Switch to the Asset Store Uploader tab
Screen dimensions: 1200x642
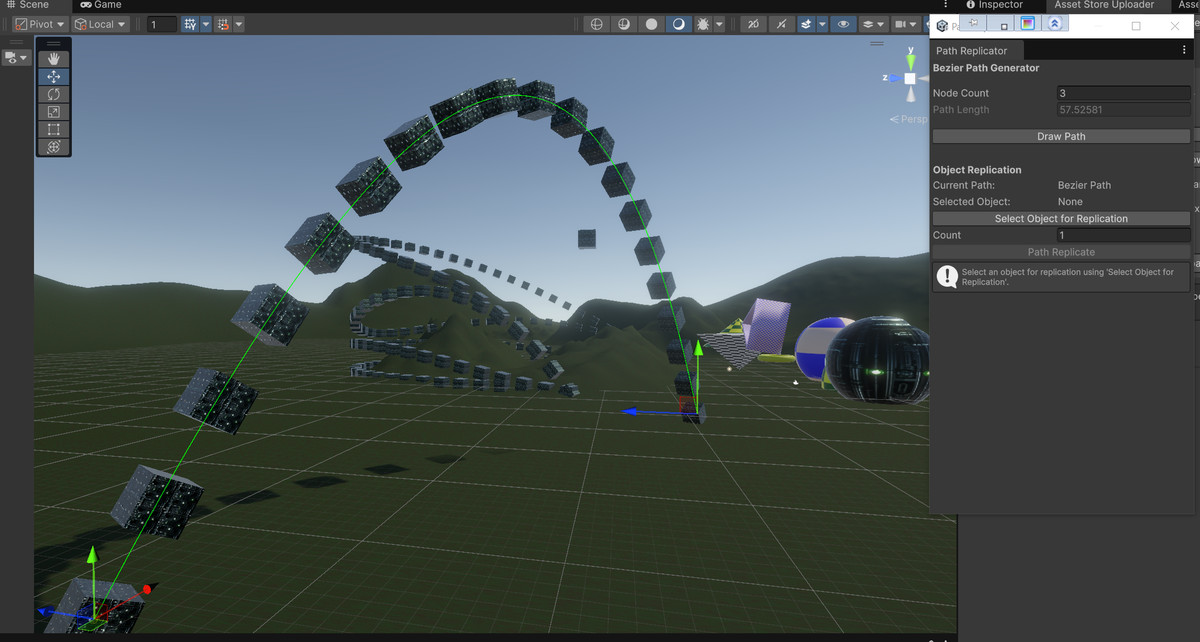click(1104, 5)
